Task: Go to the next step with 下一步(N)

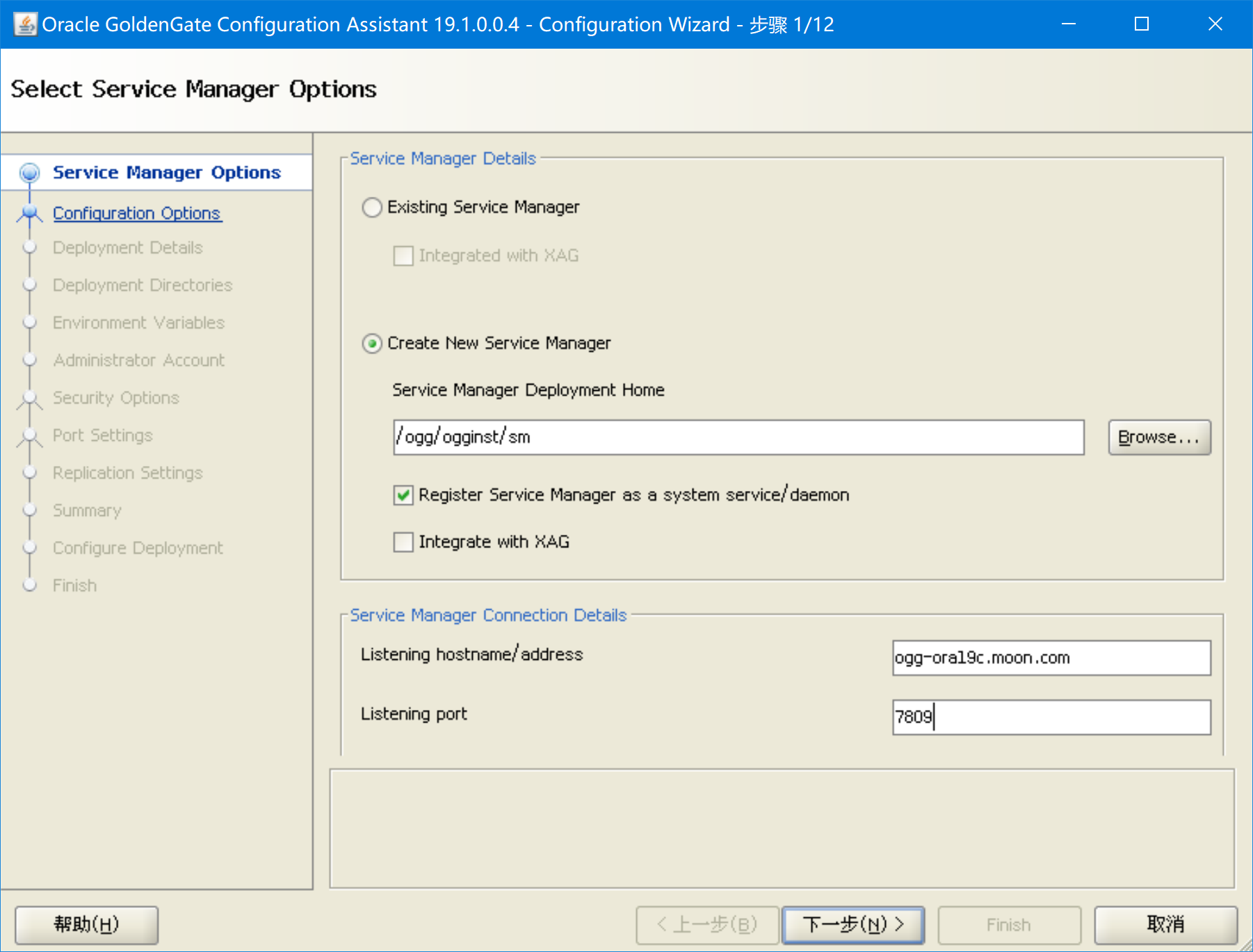Action: tap(853, 925)
